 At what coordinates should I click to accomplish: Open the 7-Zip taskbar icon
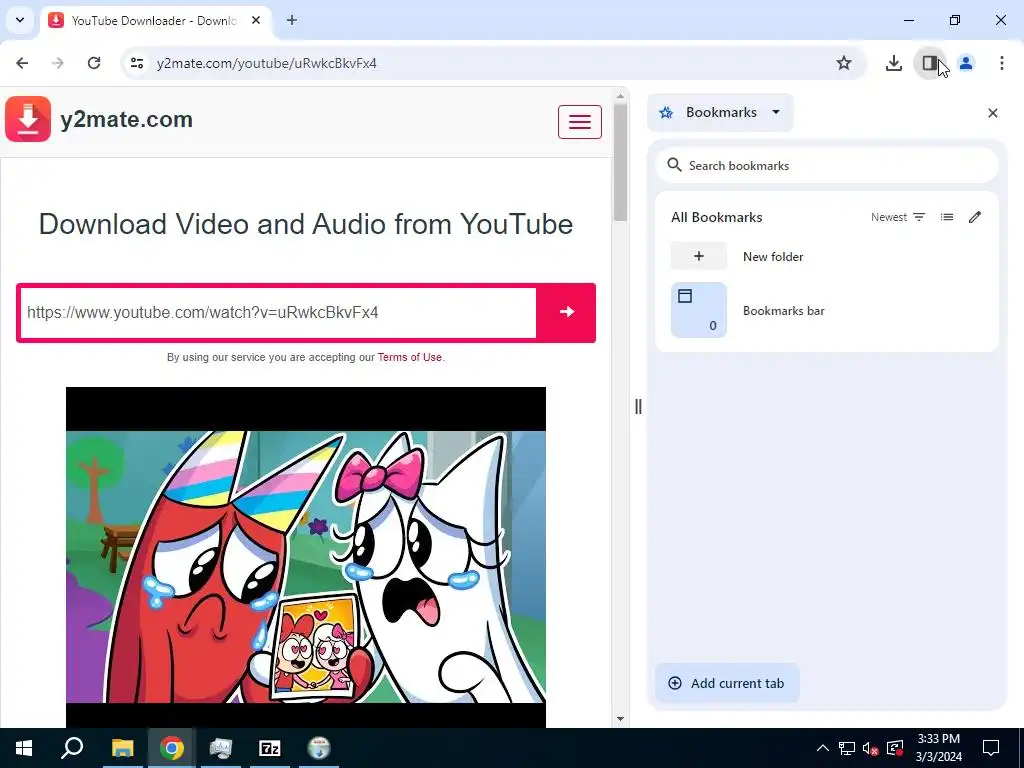pyautogui.click(x=270, y=748)
